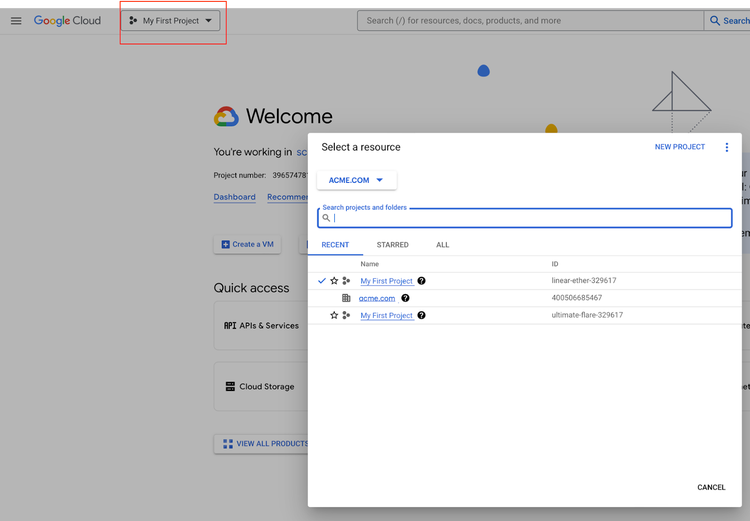
Task: Click the Quick access heading
Action: 251,288
